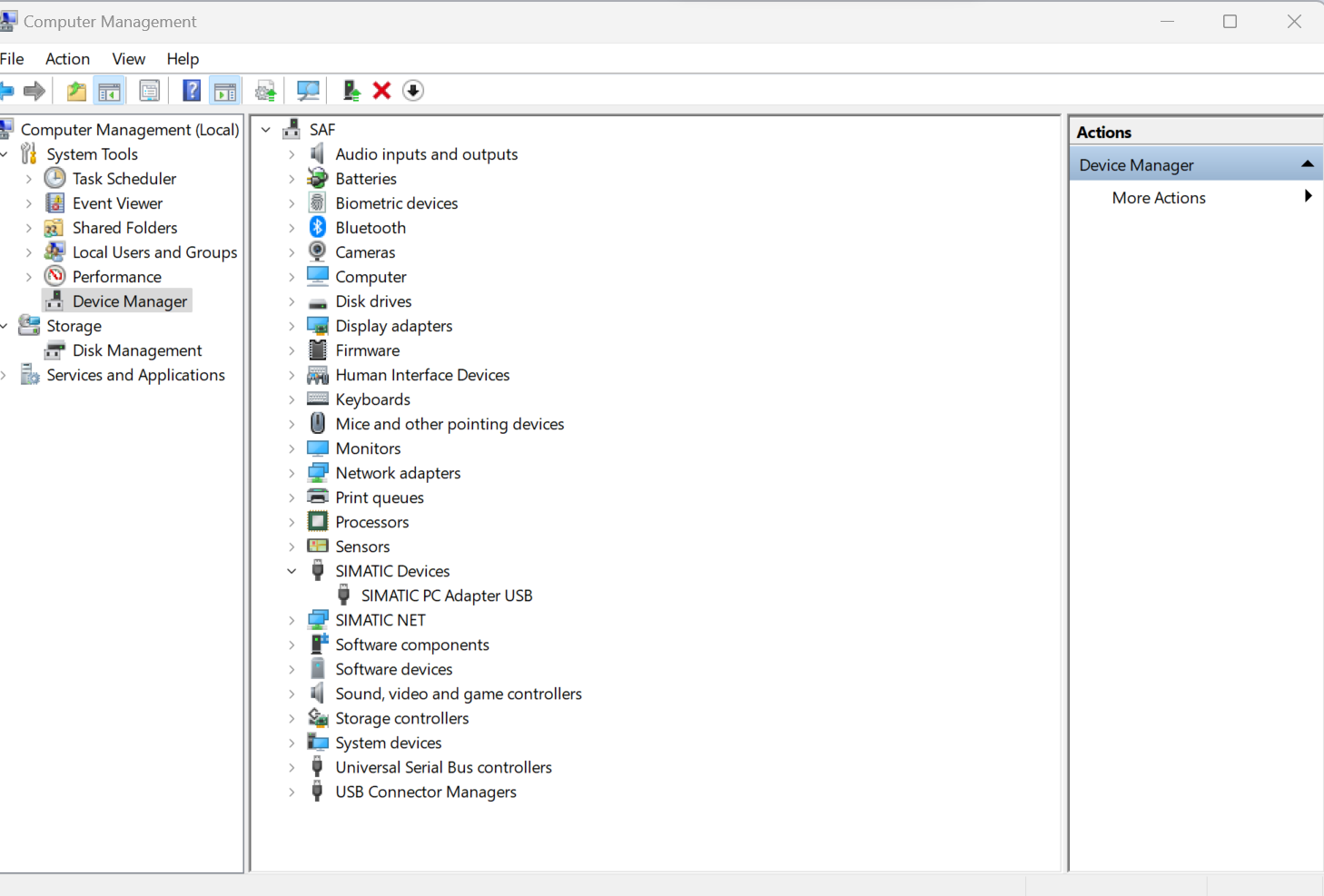Open the View menu

click(x=128, y=59)
